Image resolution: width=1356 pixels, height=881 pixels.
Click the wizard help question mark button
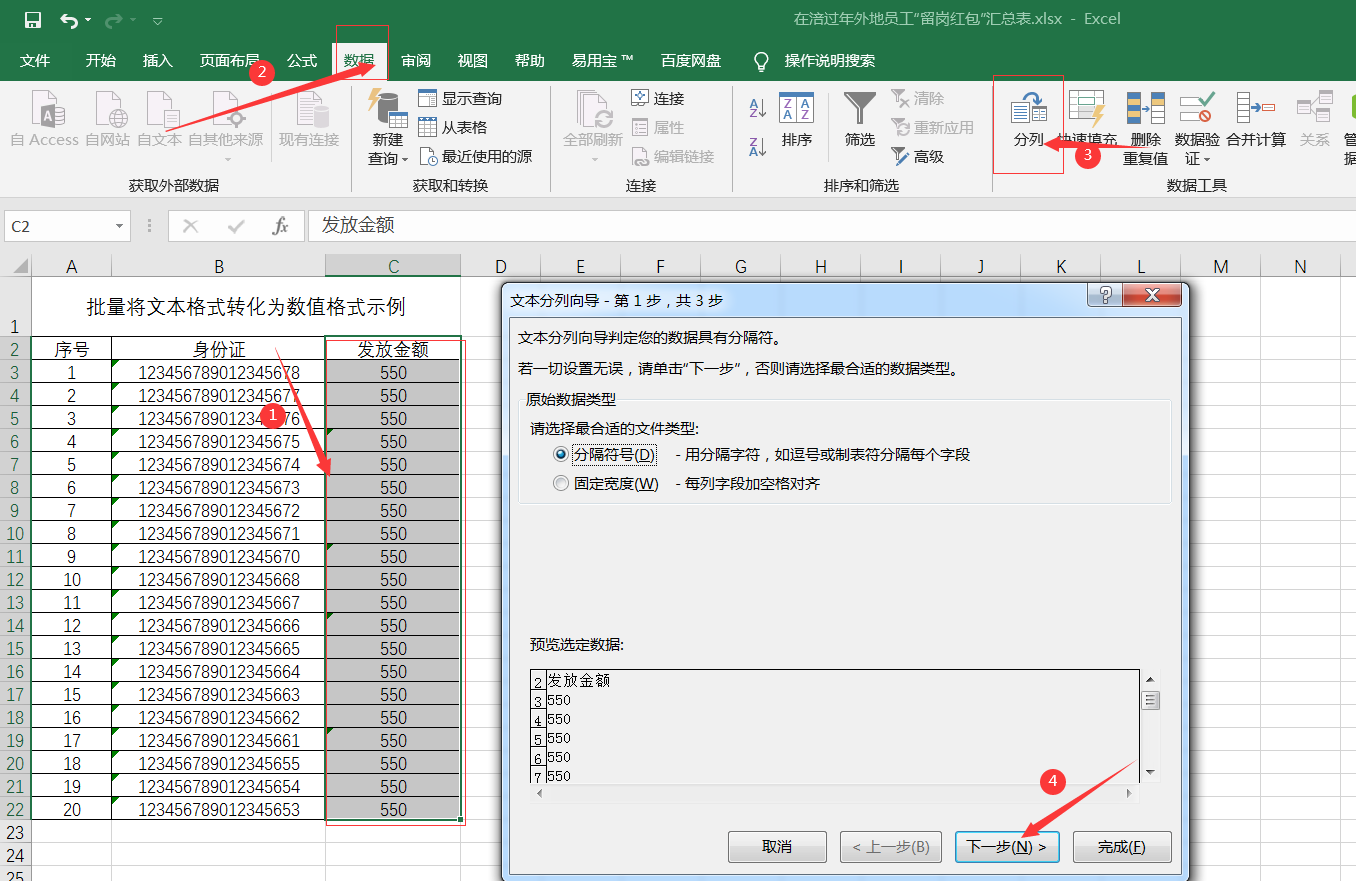coord(1105,295)
